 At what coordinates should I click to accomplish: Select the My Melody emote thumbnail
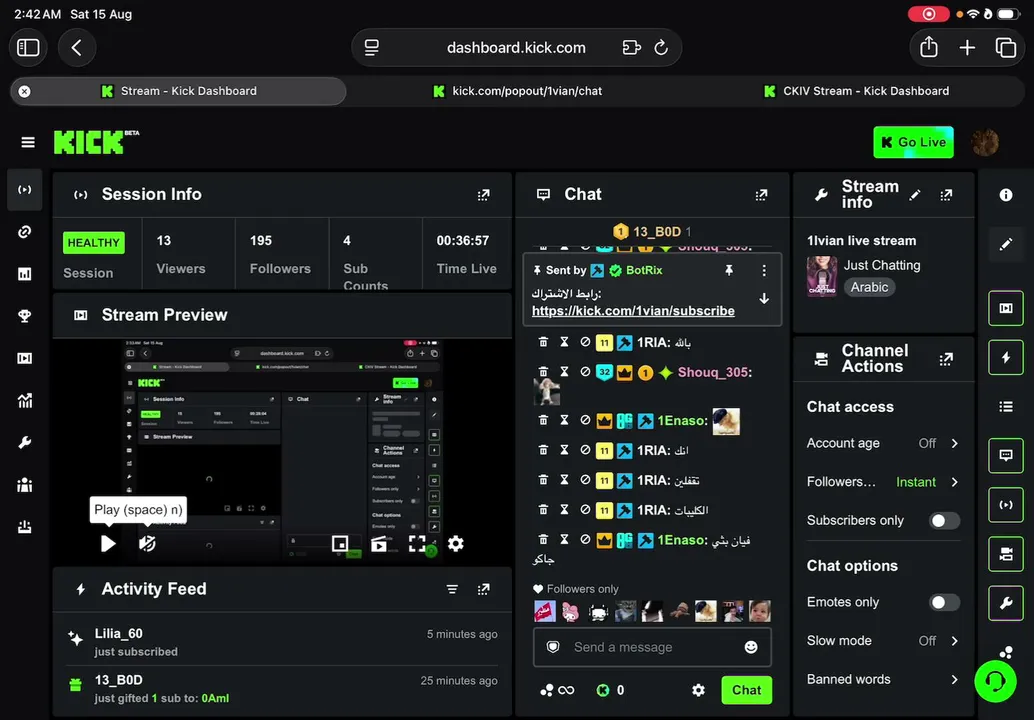pos(570,611)
